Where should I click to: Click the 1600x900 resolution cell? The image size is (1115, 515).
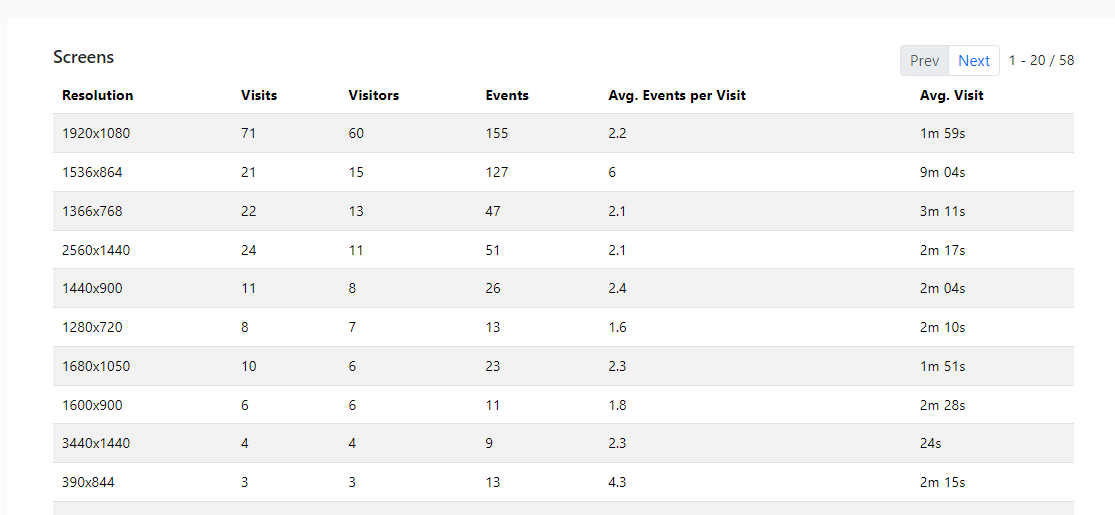92,405
